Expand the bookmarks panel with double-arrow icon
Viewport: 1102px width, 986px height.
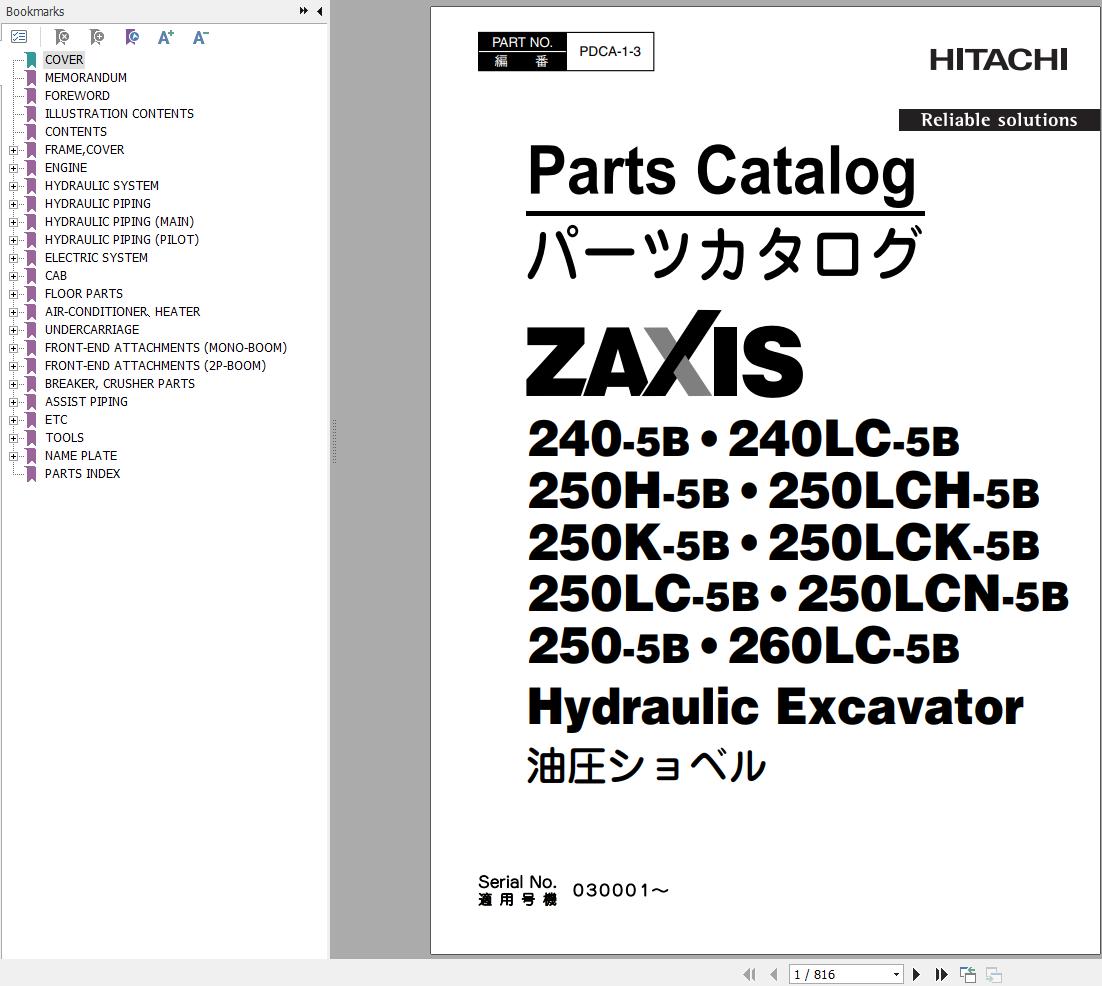pos(303,11)
